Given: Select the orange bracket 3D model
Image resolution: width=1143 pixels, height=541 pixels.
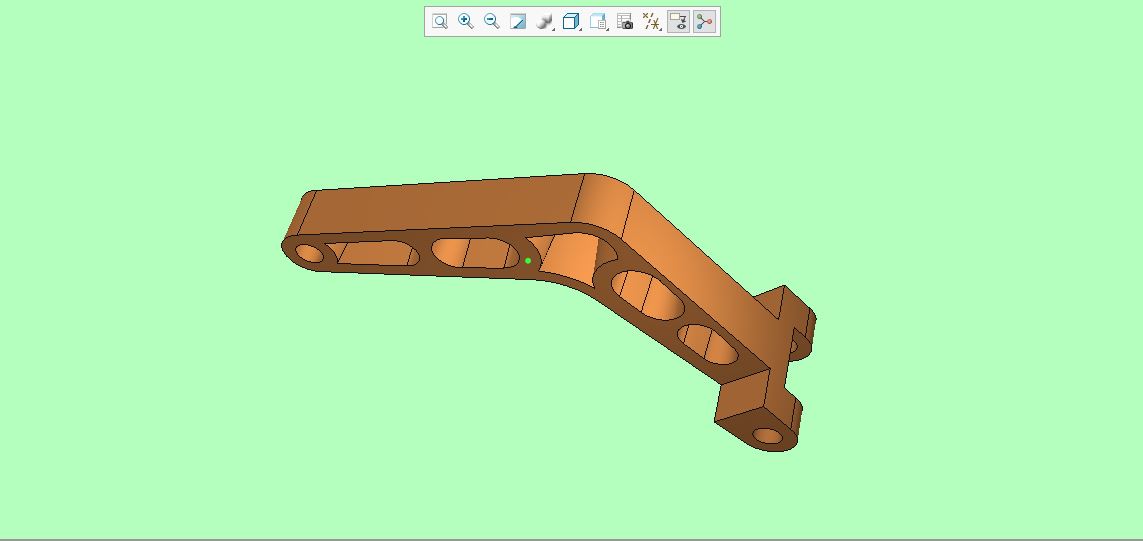Looking at the screenshot, I should tap(548, 312).
